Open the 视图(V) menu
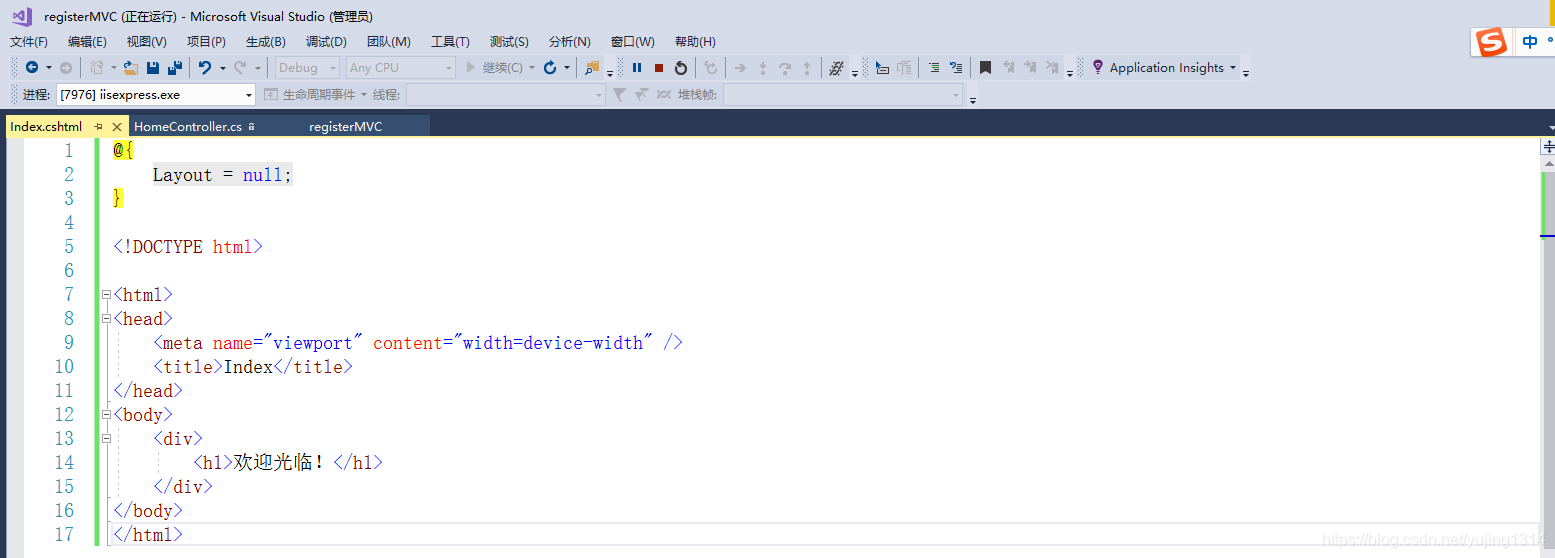1555x558 pixels. pos(146,42)
